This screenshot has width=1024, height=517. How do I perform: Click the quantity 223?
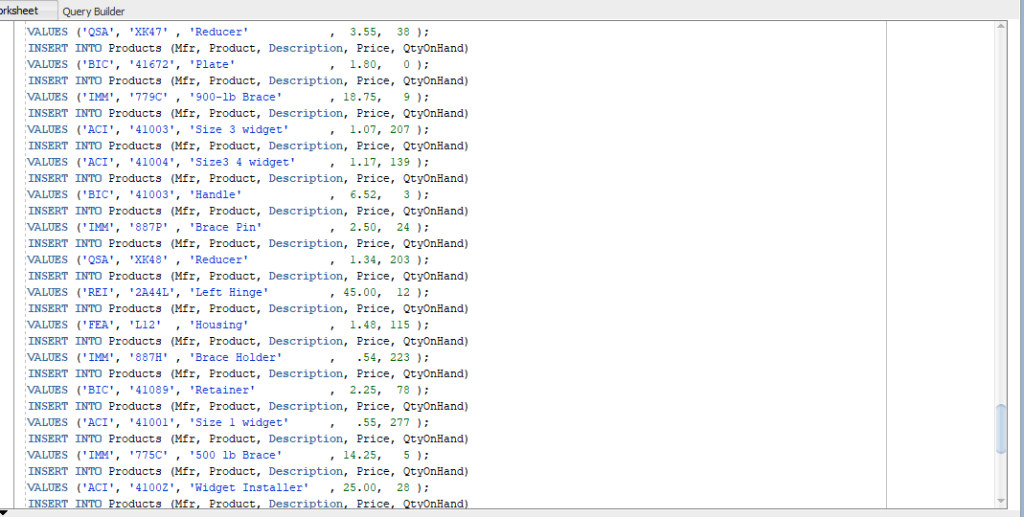400,358
